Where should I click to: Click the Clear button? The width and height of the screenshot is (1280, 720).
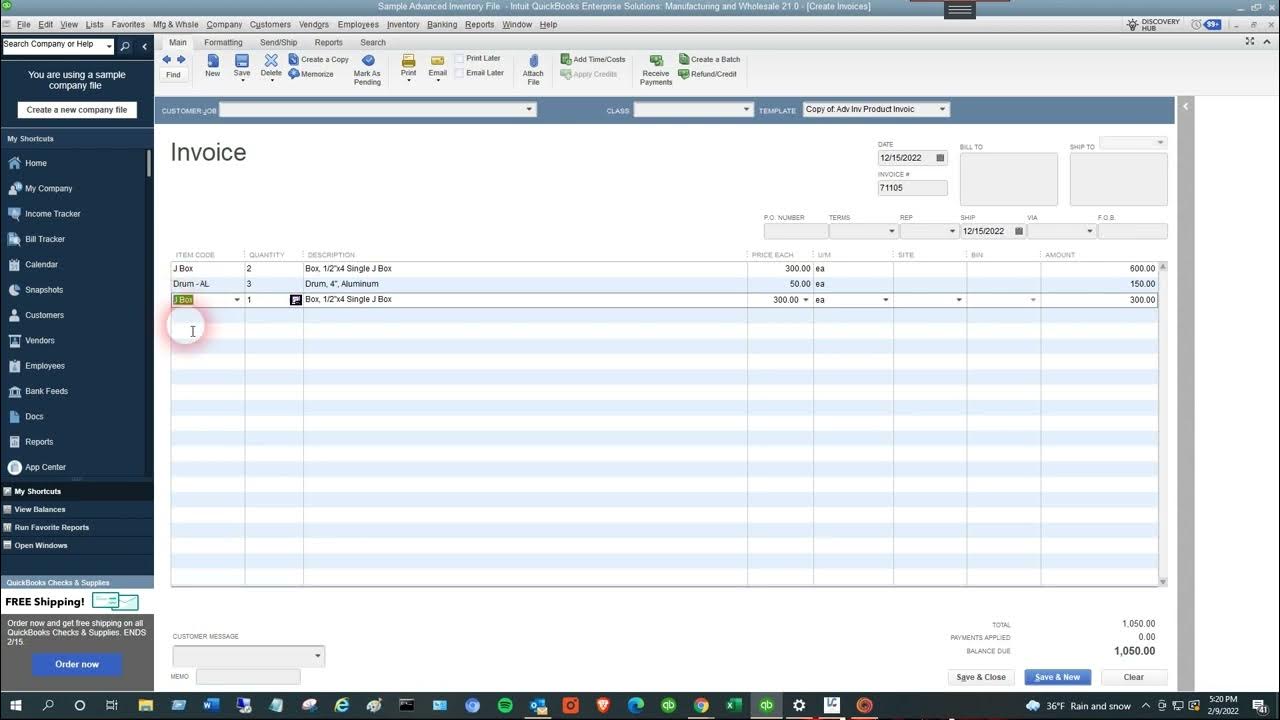[x=1133, y=677]
